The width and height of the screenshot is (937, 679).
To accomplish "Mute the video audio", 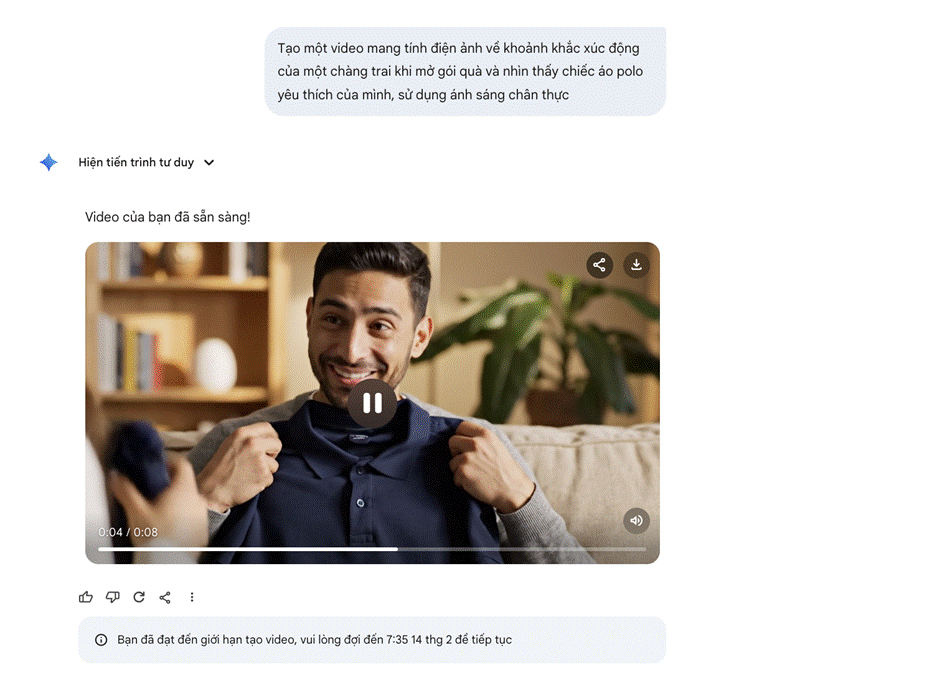I will [636, 520].
